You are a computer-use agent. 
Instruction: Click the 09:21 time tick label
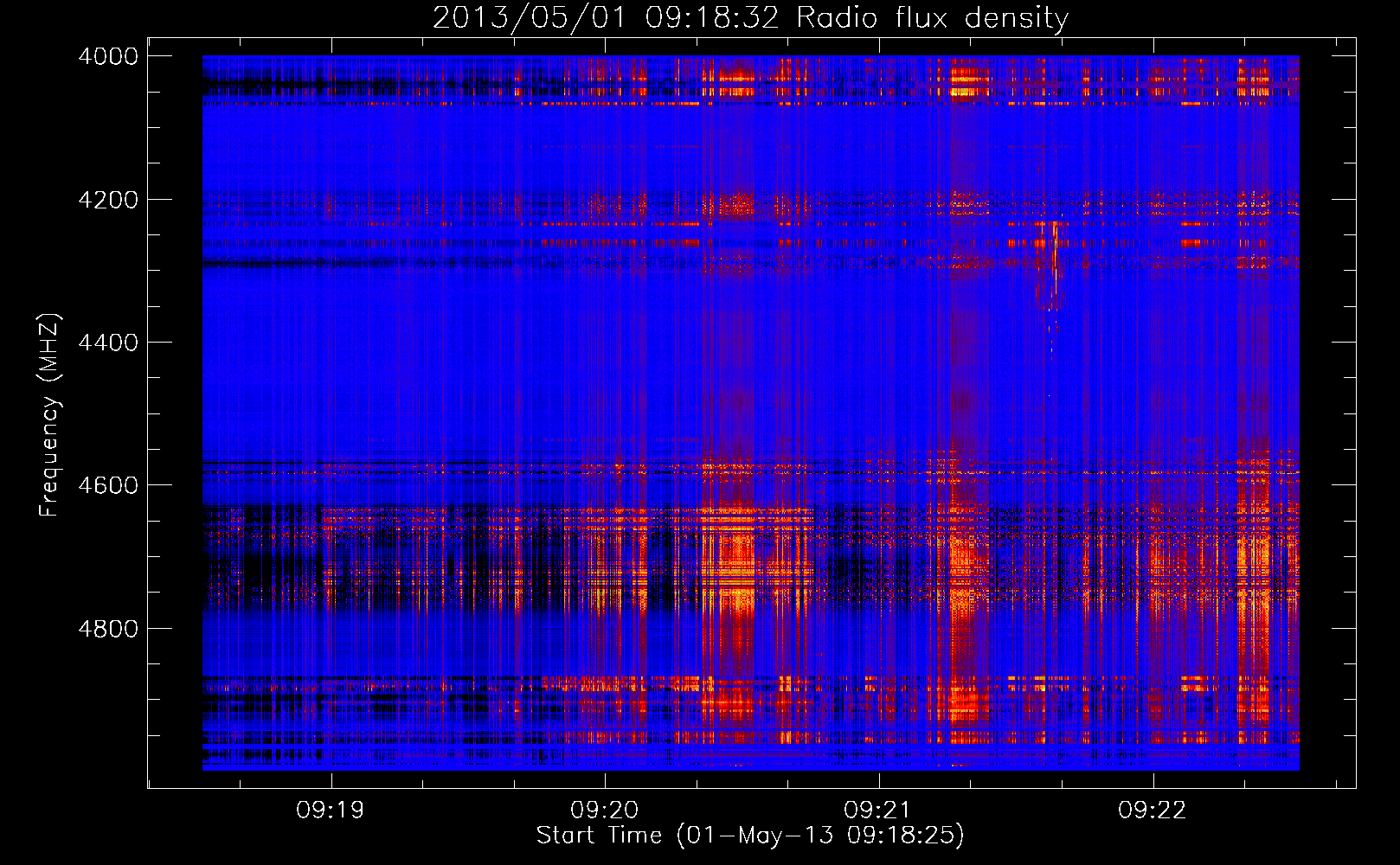click(x=878, y=811)
